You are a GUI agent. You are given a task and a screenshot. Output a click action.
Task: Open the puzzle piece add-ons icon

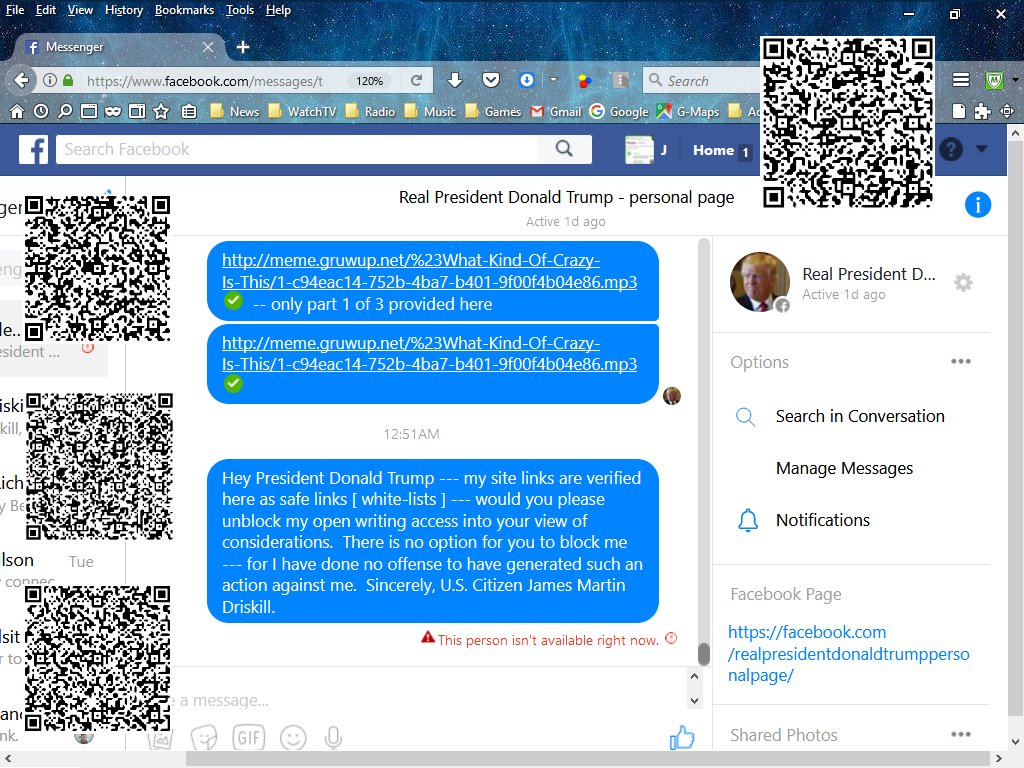coord(982,112)
